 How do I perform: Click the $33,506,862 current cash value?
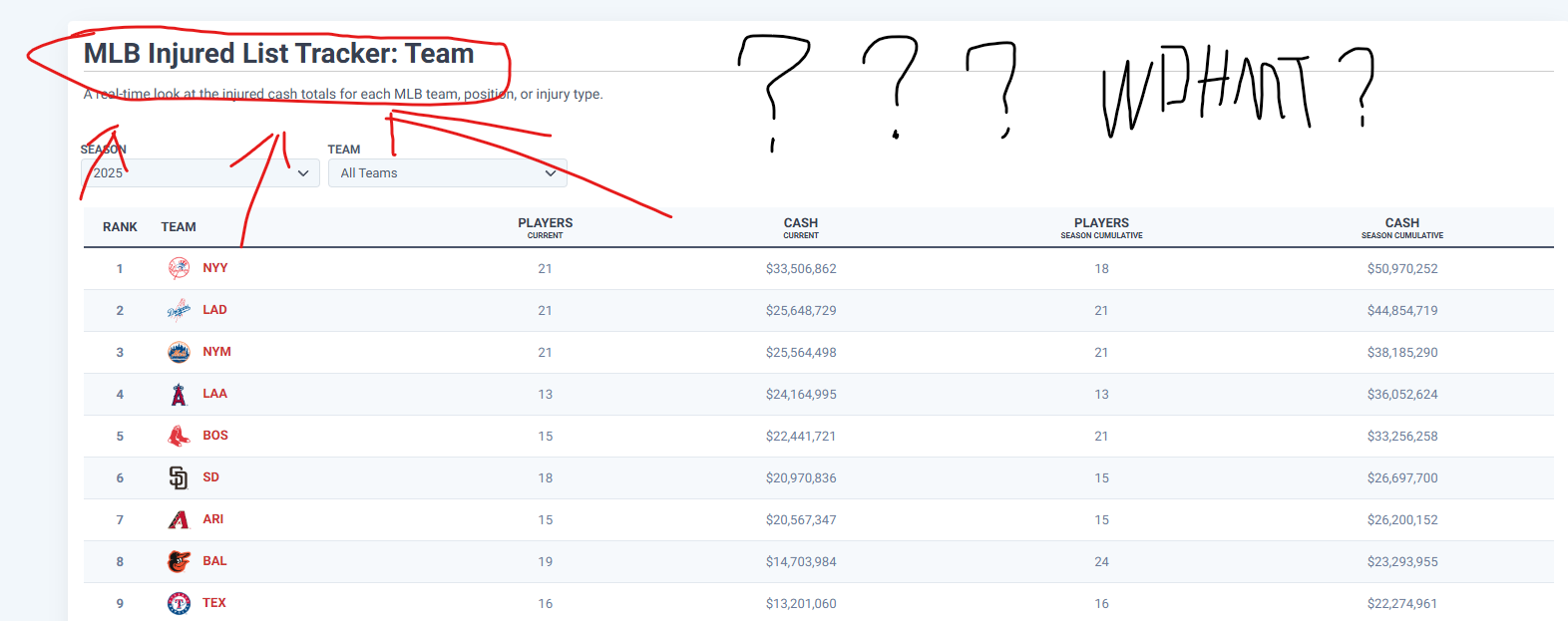tap(801, 269)
